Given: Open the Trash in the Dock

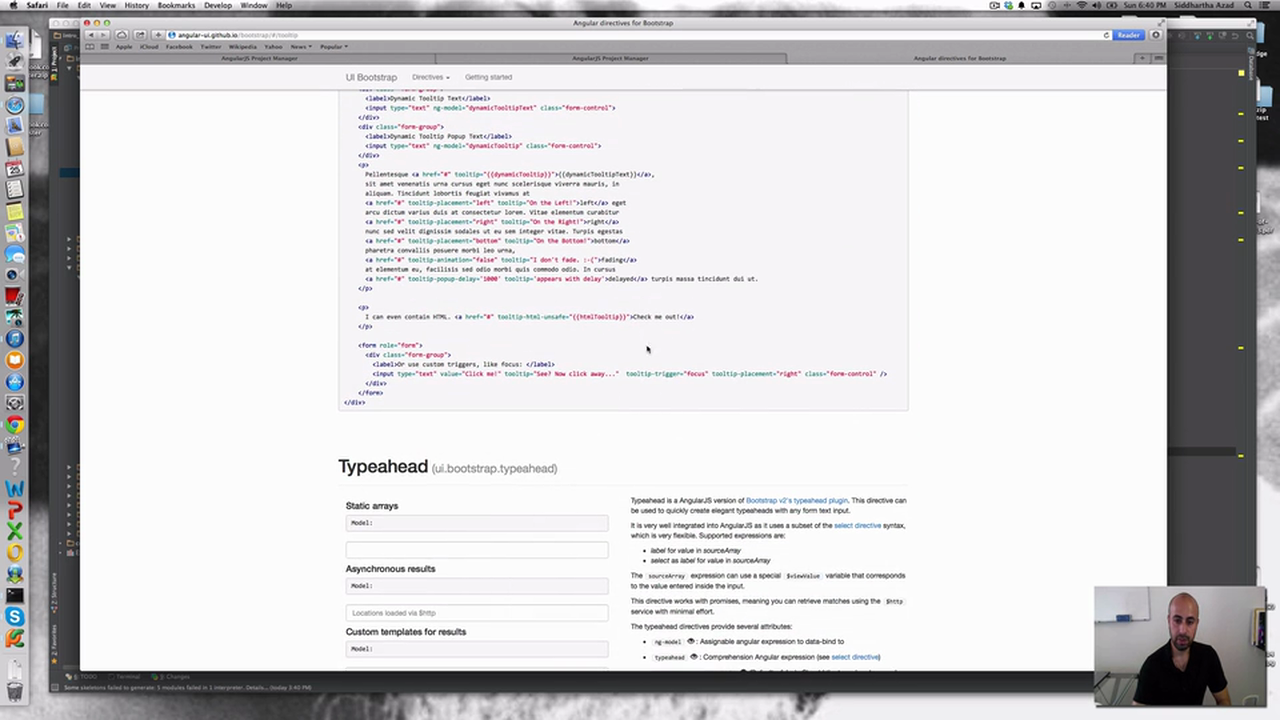Looking at the screenshot, I should click(14, 691).
